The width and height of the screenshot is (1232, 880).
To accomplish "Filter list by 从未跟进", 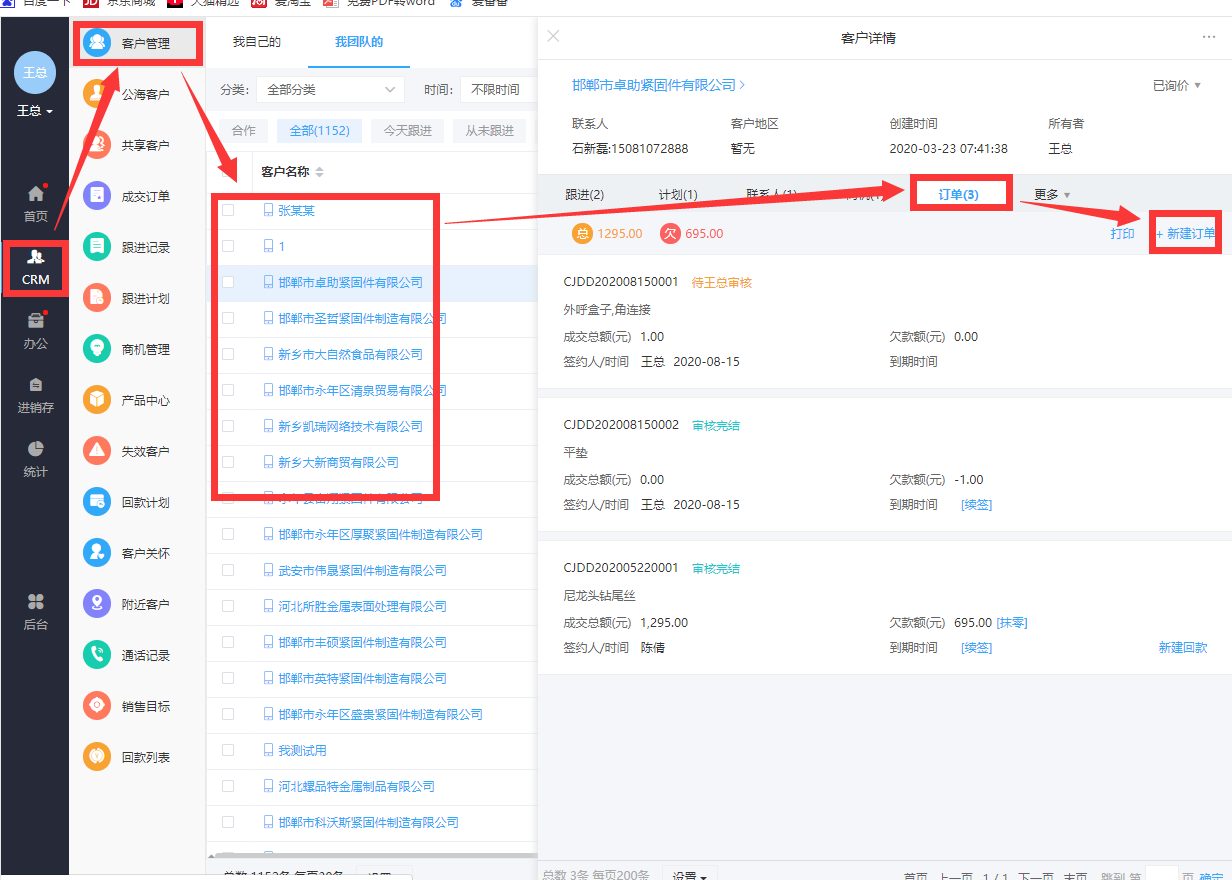I will (x=489, y=130).
